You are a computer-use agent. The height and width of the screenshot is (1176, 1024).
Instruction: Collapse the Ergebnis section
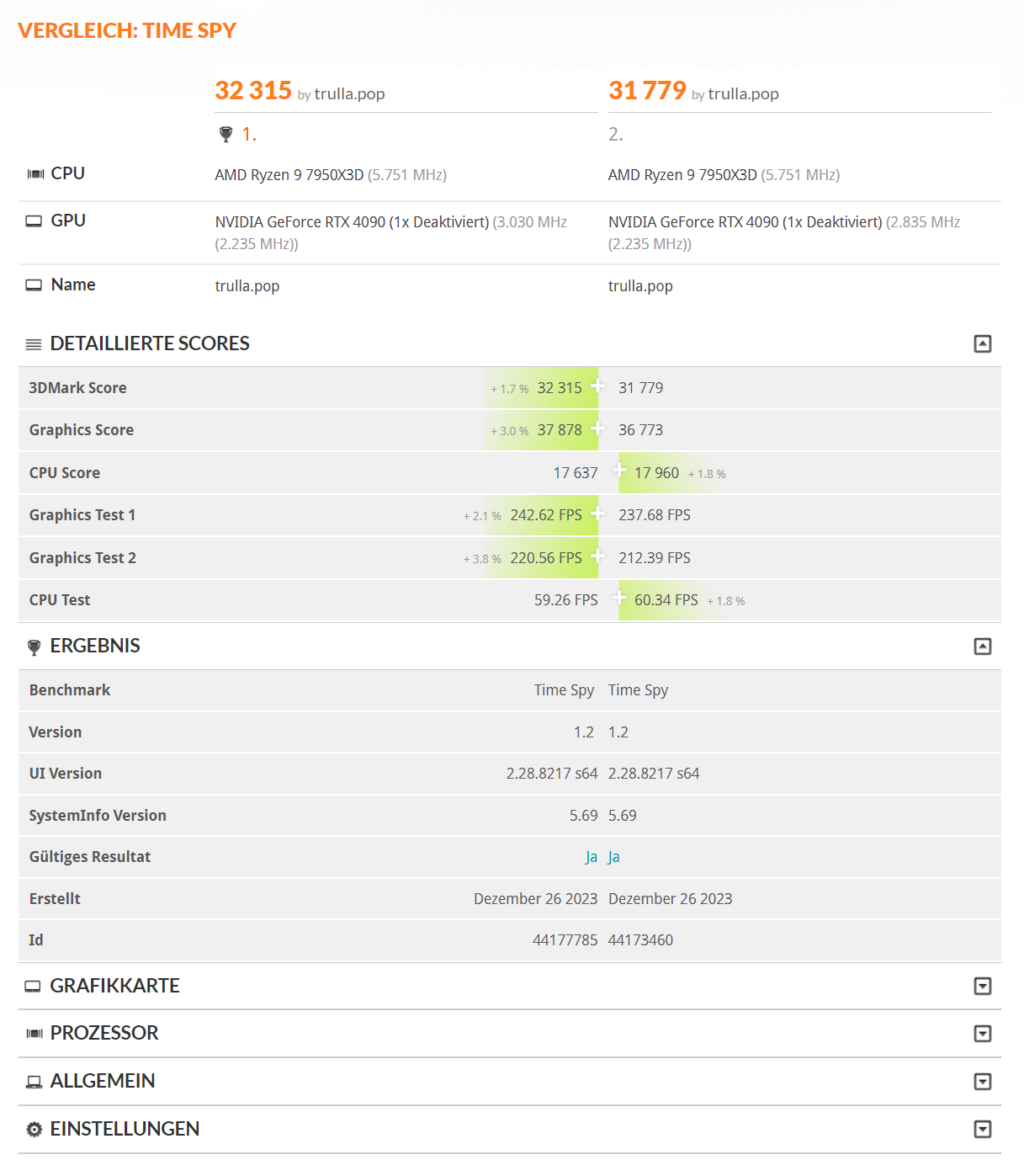tap(982, 647)
